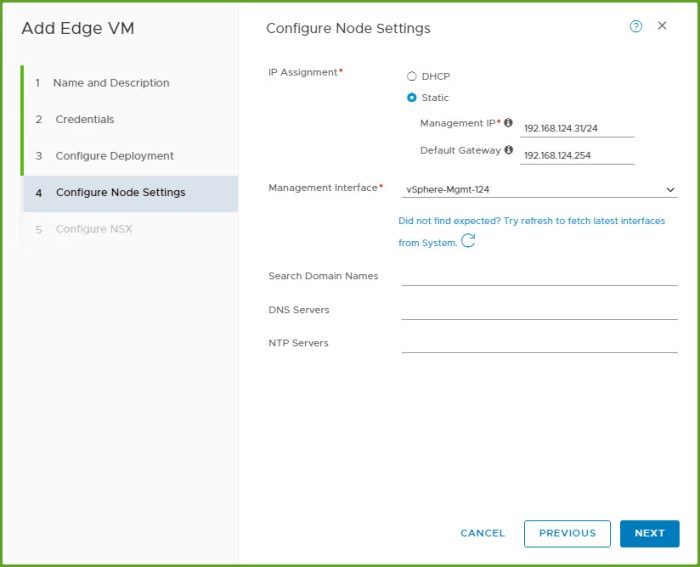This screenshot has width=700, height=567.
Task: Click the Management IP input field
Action: click(x=577, y=128)
